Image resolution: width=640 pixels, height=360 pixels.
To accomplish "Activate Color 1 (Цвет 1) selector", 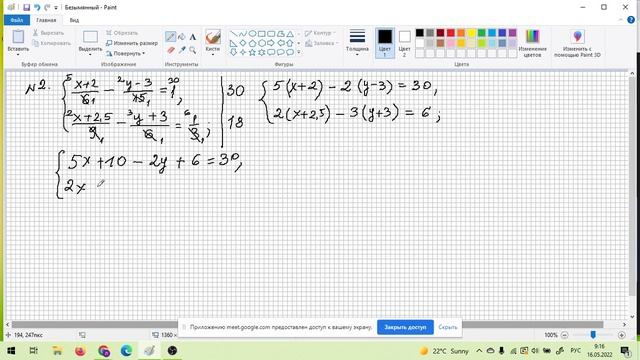I will tap(385, 43).
